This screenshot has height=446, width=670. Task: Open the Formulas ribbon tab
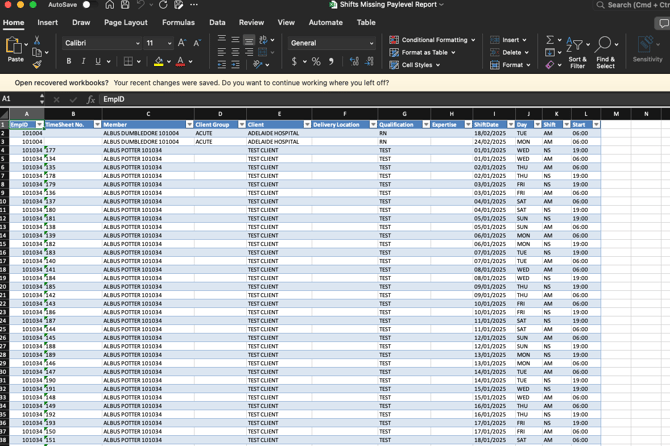click(178, 22)
